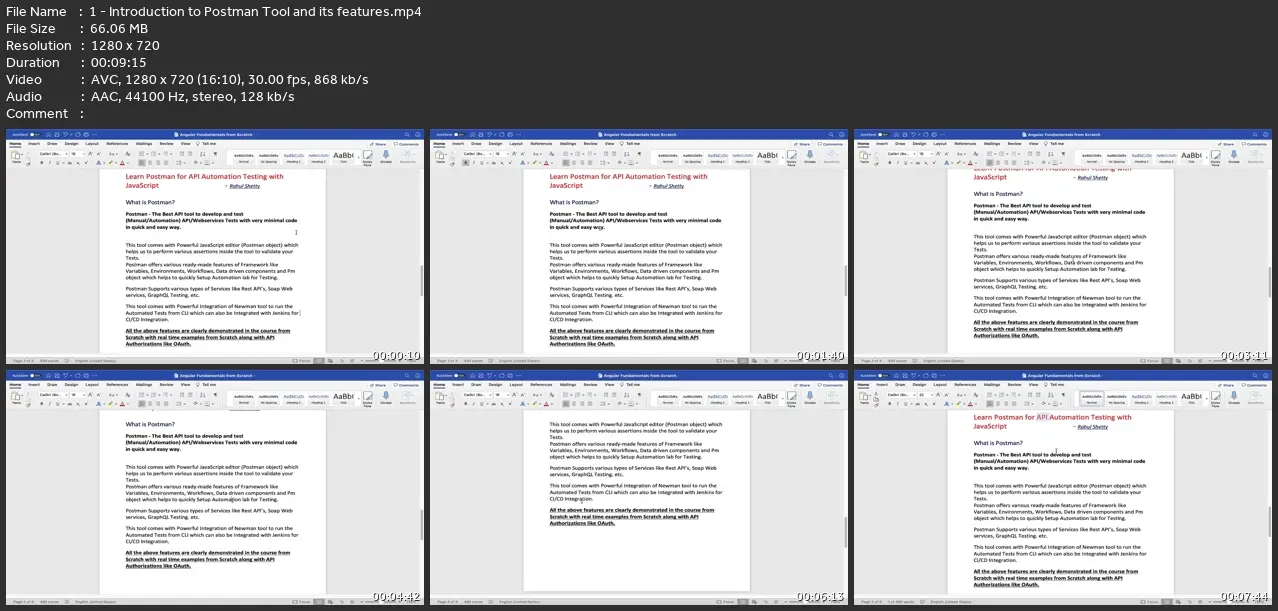This screenshot has height=611, width=1278.
Task: Open the font name box in 00:06:13 frame
Action: [x=476, y=395]
